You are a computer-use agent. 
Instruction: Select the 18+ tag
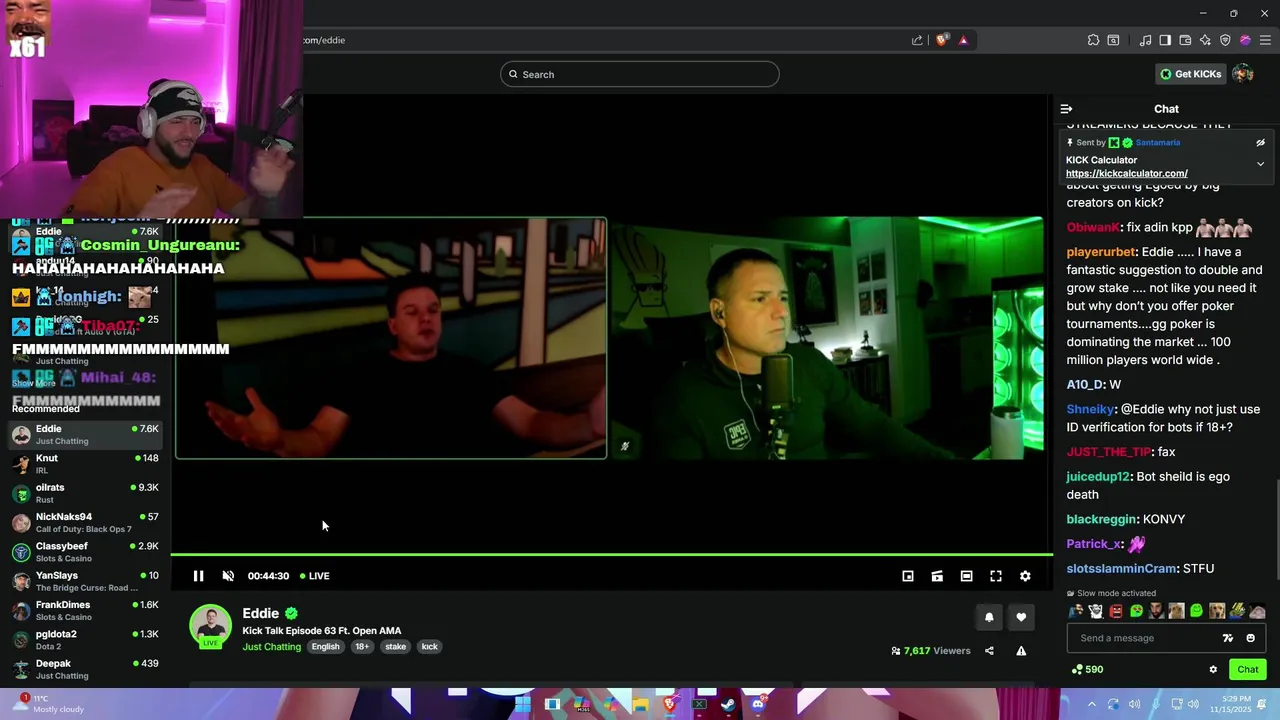362,647
